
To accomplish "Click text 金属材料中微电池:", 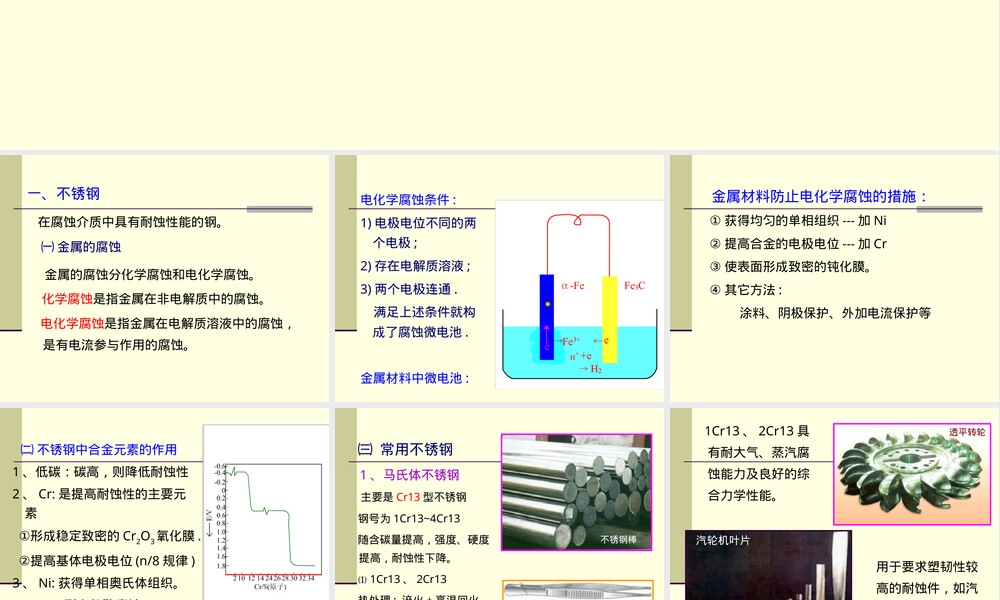I will [x=415, y=378].
